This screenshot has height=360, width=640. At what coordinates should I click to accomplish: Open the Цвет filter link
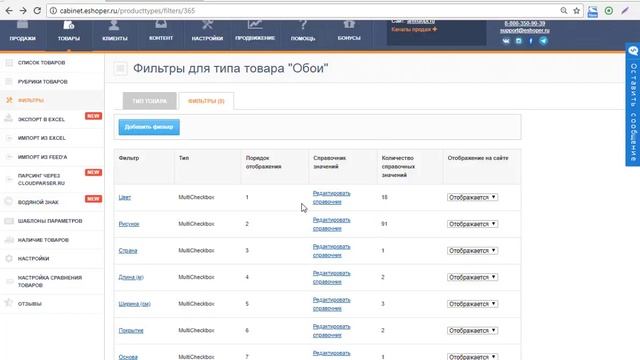pos(124,197)
